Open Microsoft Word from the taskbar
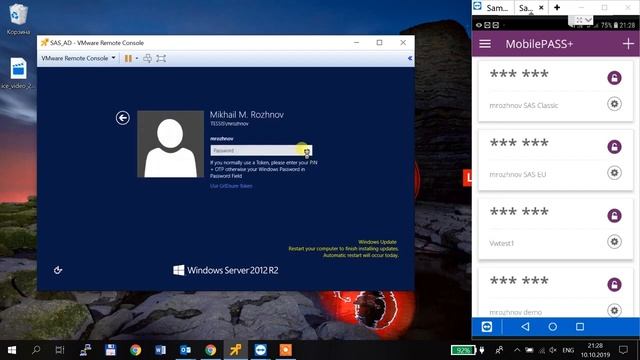Image resolution: width=640 pixels, height=360 pixels. [x=160, y=350]
